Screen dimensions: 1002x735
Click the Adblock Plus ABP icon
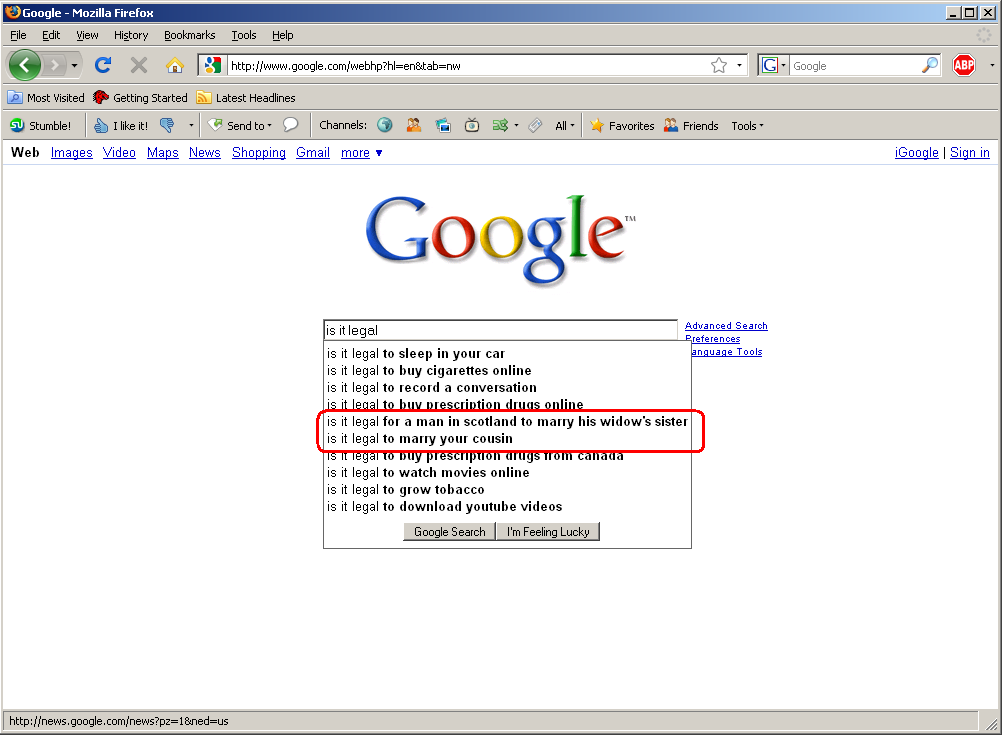[963, 66]
